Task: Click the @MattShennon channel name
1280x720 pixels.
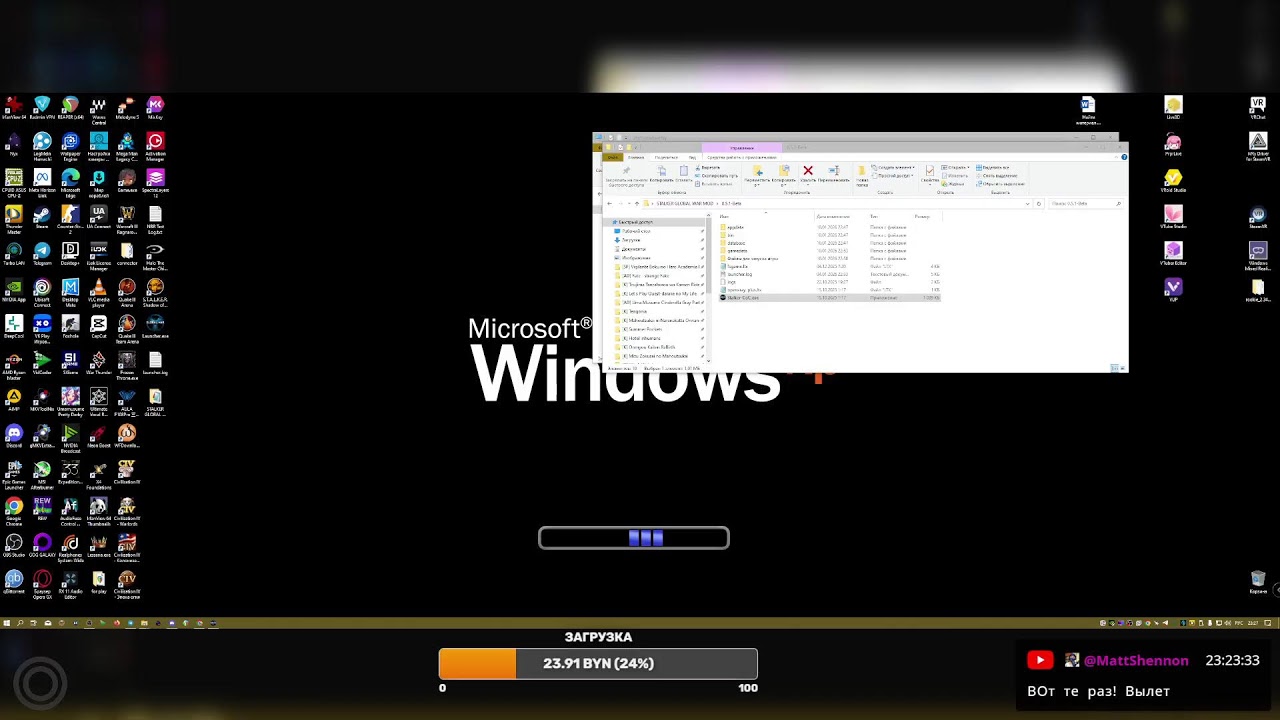Action: coord(1136,661)
